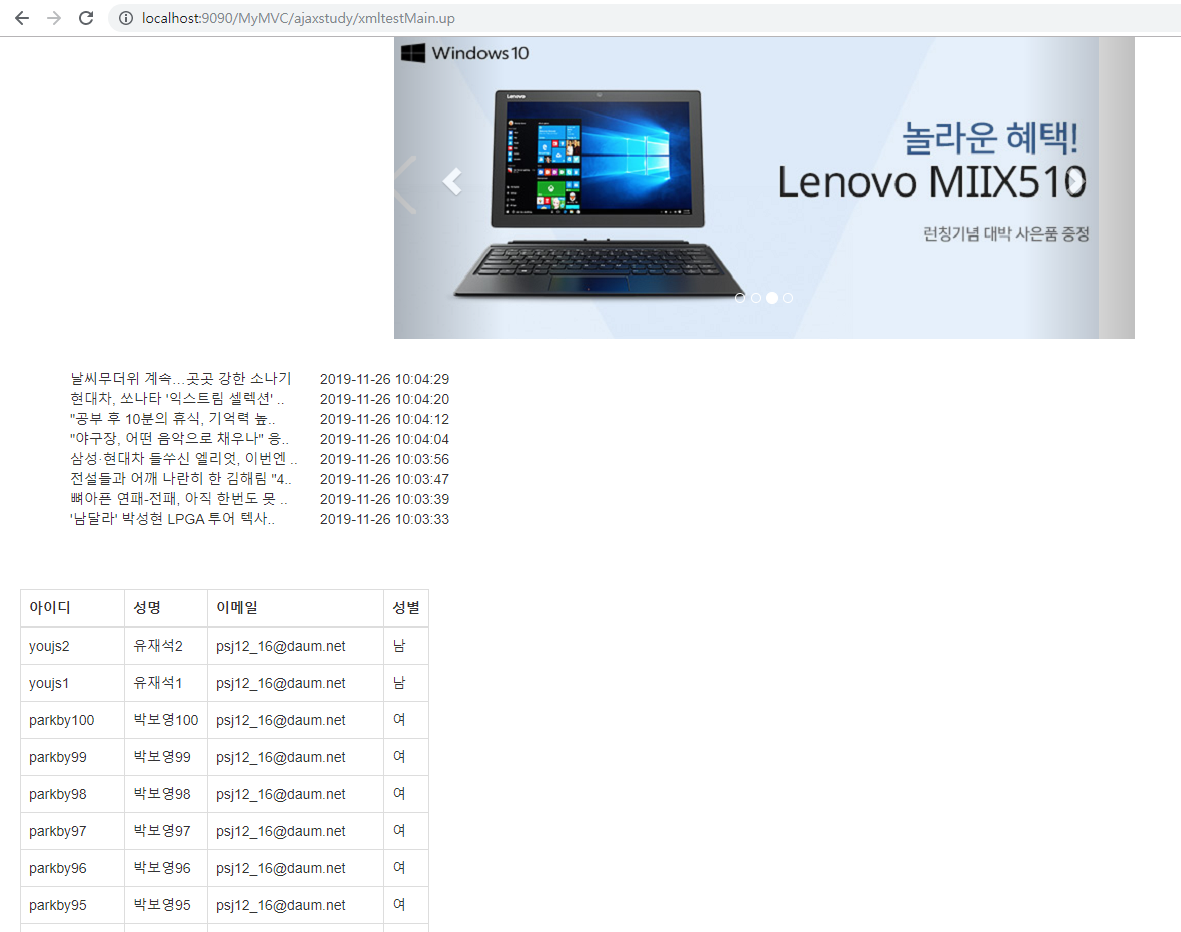Go to next carousel slide arrow
This screenshot has height=932, width=1181.
(x=1076, y=182)
